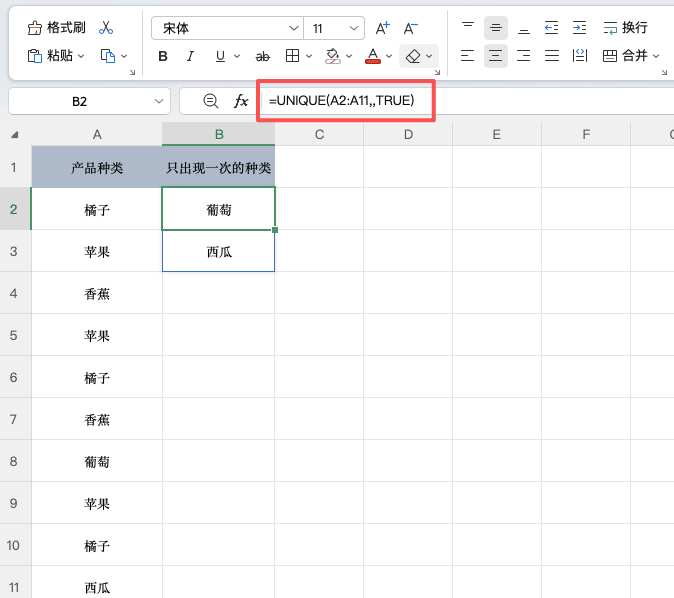Click the justify alignment icon
The height and width of the screenshot is (598, 674).
click(551, 56)
